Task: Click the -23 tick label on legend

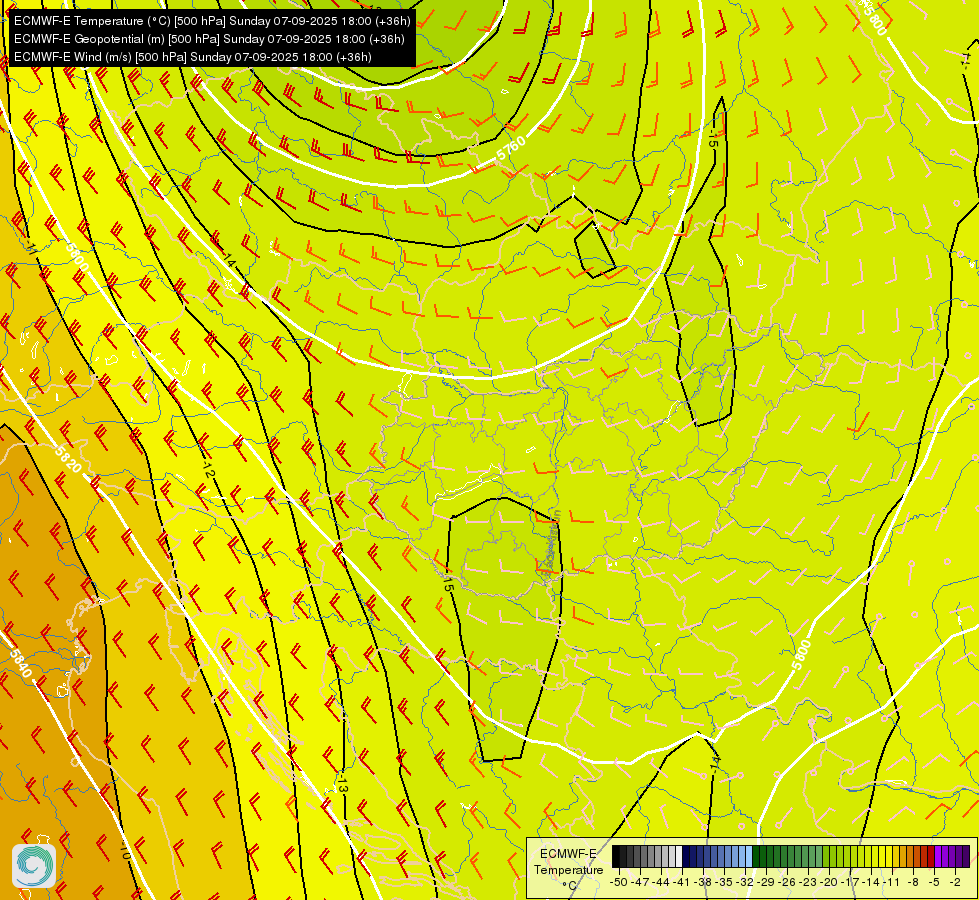Action: pyautogui.click(x=808, y=883)
